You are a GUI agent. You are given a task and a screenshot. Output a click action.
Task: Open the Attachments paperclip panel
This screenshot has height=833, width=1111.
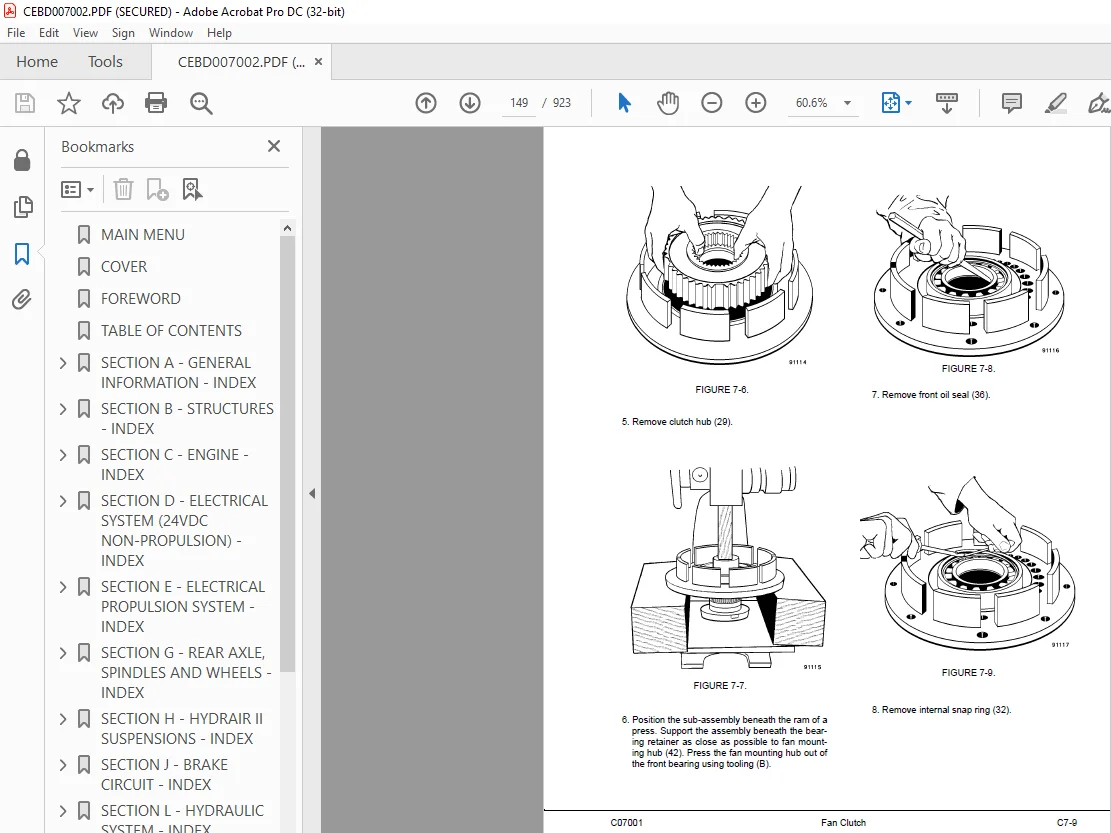22,300
